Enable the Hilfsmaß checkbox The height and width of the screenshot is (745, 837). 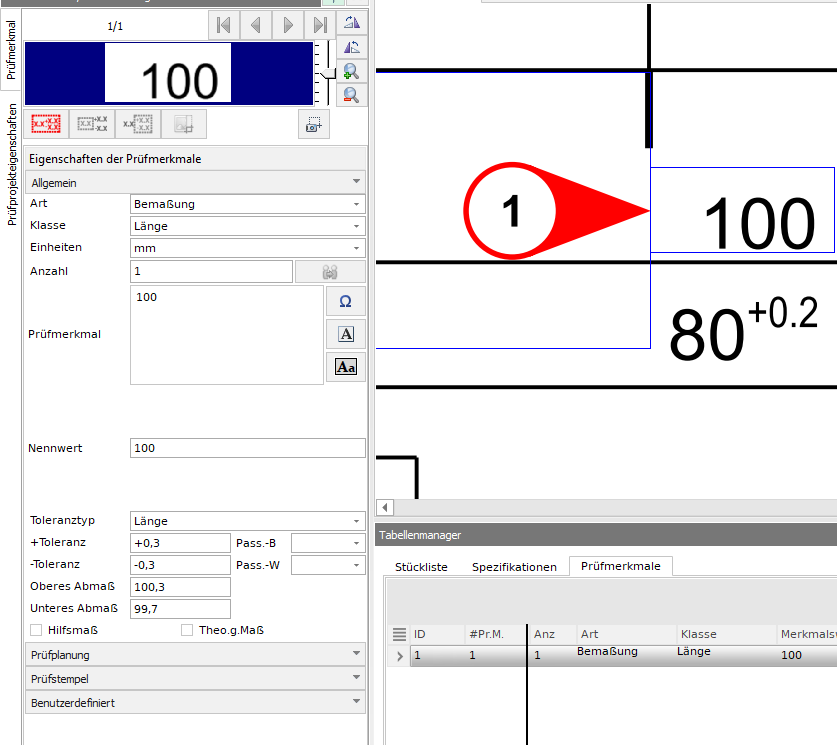(37, 630)
